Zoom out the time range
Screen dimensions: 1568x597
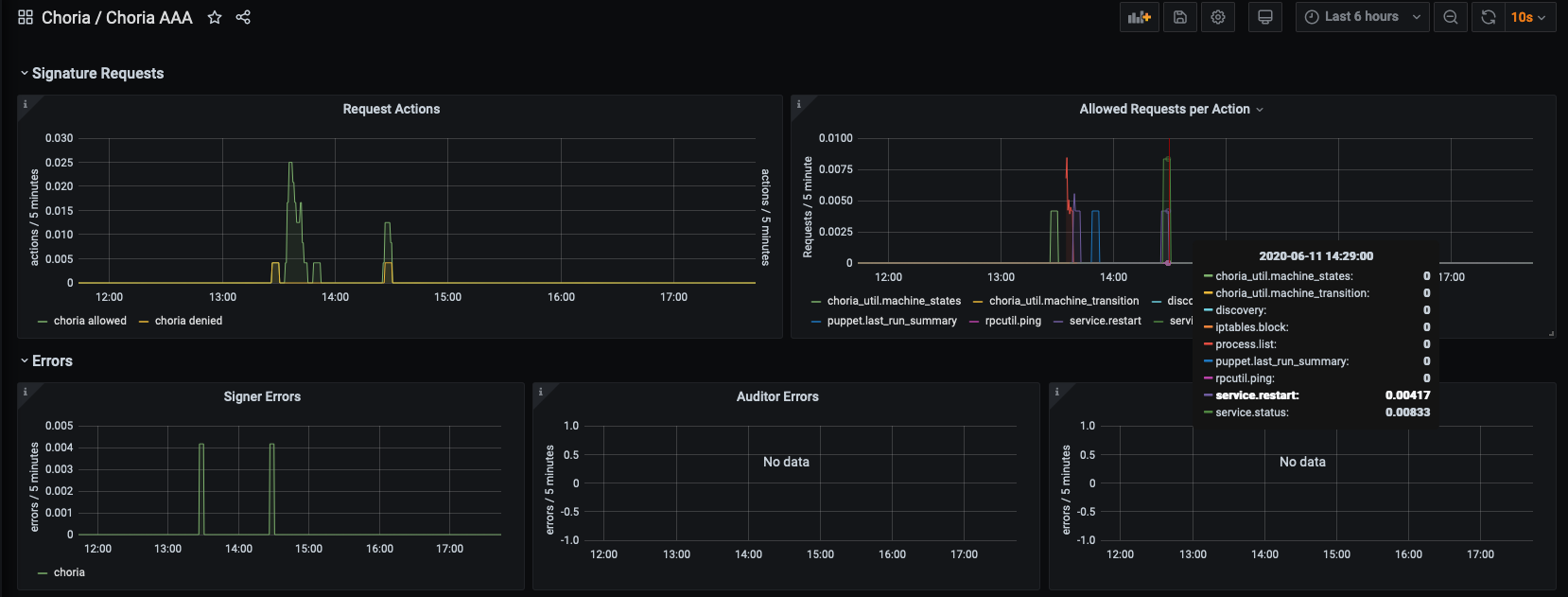coord(1451,17)
